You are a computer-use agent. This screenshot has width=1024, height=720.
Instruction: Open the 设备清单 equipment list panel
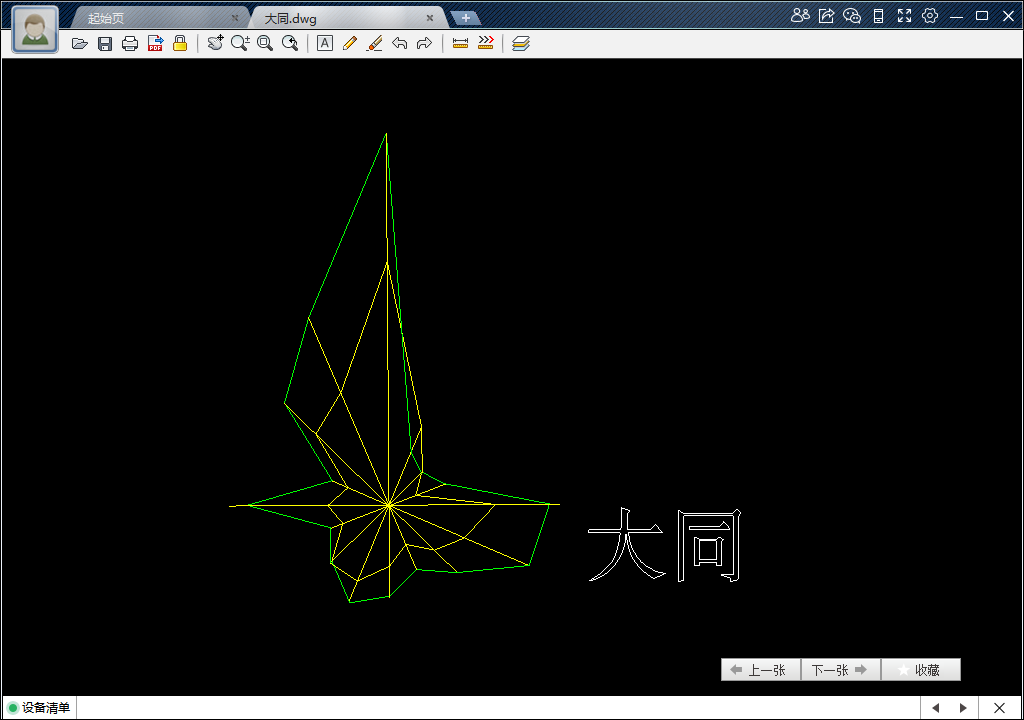tap(39, 708)
